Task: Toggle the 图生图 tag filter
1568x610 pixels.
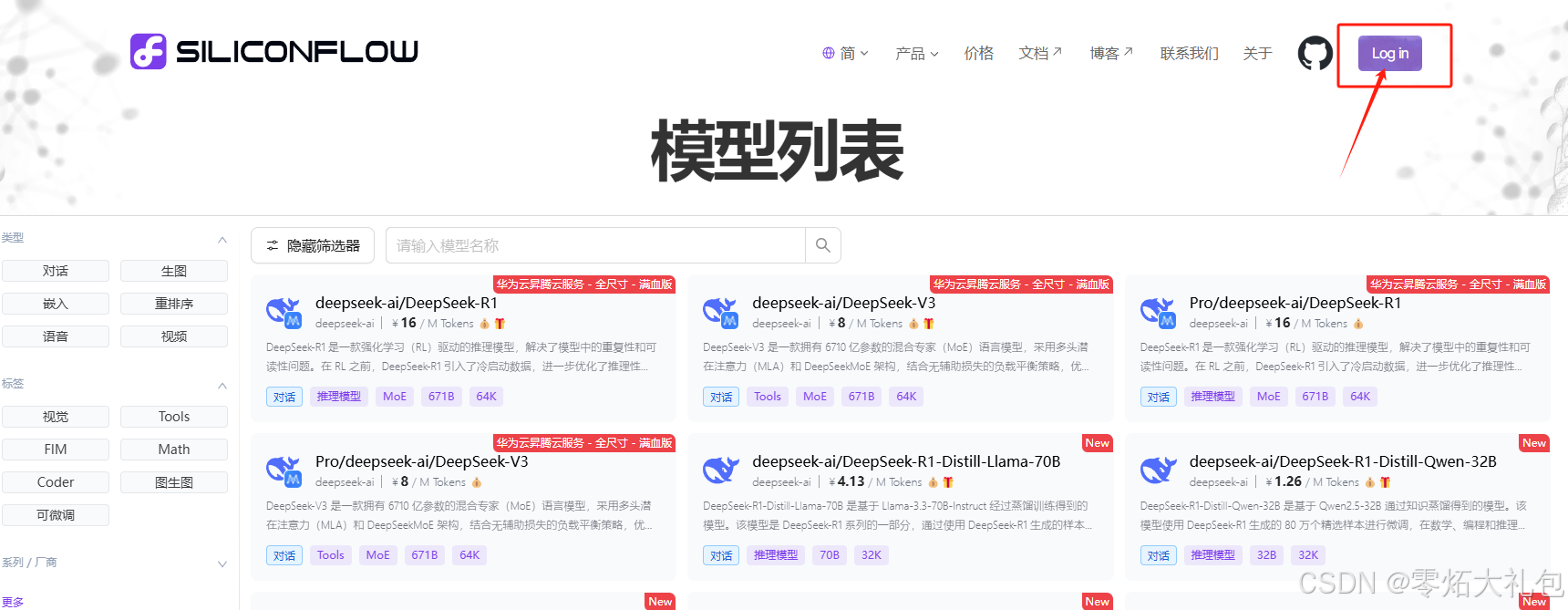Action: (x=174, y=482)
